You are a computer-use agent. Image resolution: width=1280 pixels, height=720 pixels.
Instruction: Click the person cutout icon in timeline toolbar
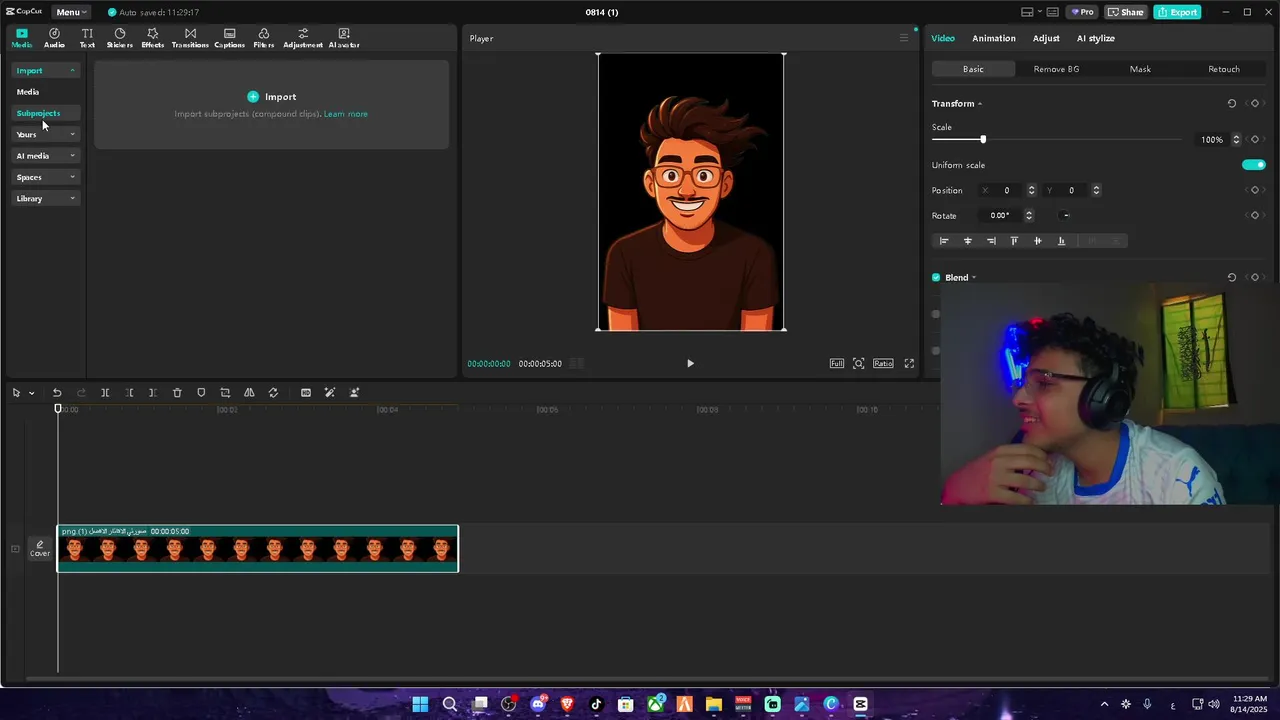(x=354, y=393)
